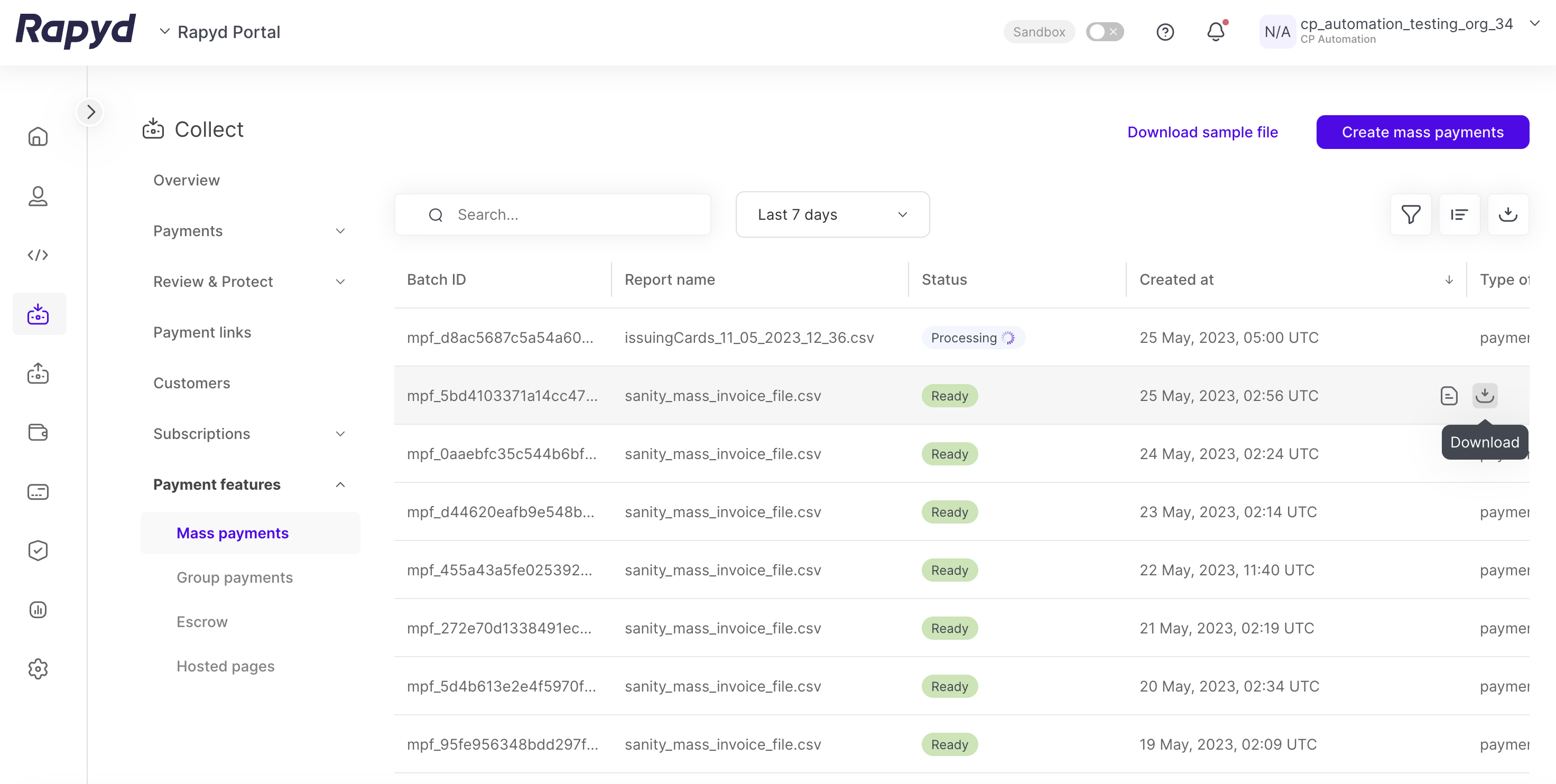Screen dimensions: 1556x784
Task: Open the Settings gear in sidebar
Action: (x=38, y=669)
